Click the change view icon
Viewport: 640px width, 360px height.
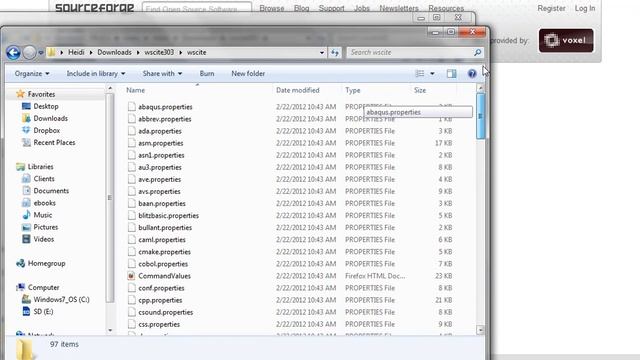(420, 73)
